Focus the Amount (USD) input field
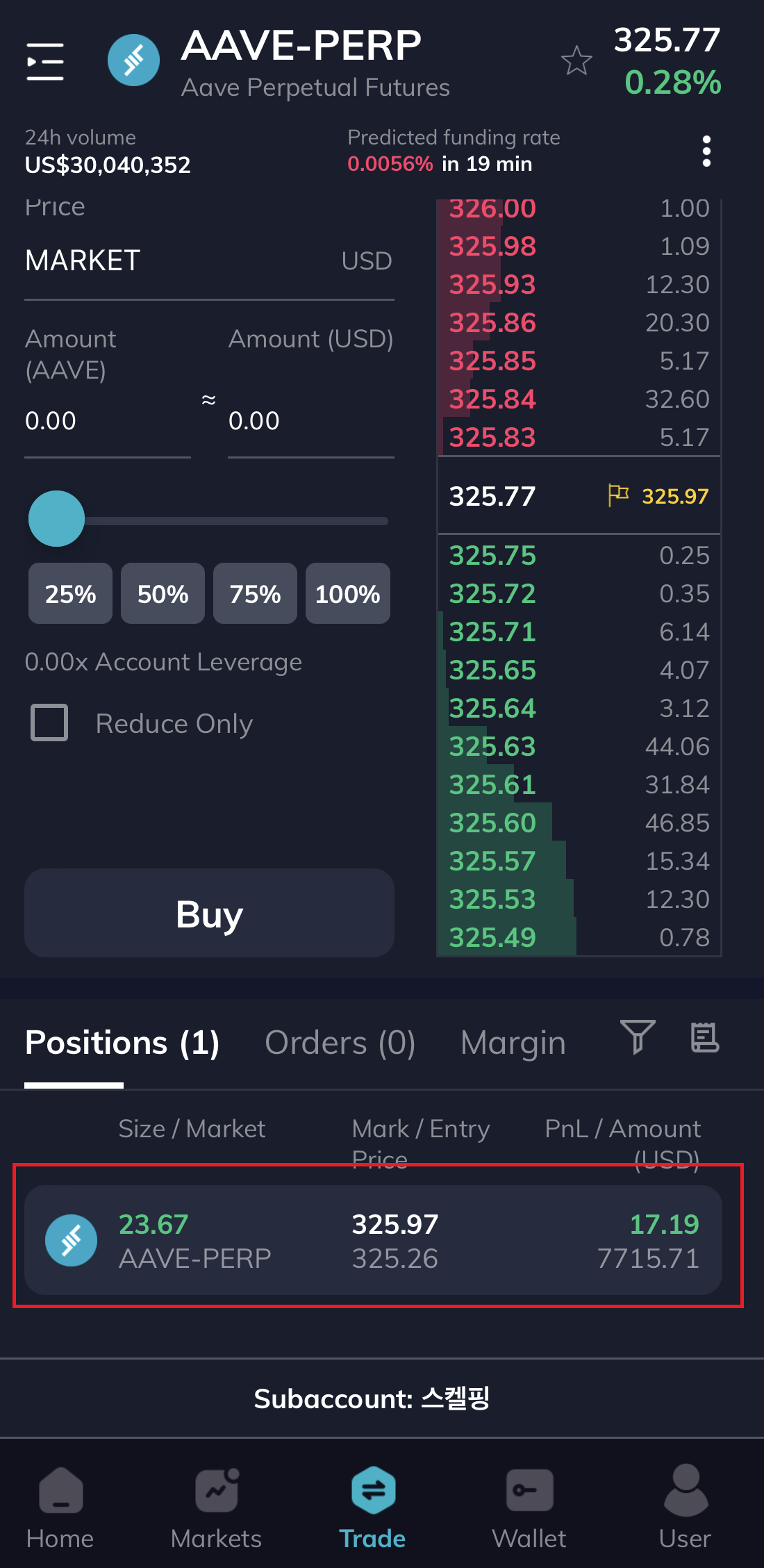 pyautogui.click(x=311, y=421)
